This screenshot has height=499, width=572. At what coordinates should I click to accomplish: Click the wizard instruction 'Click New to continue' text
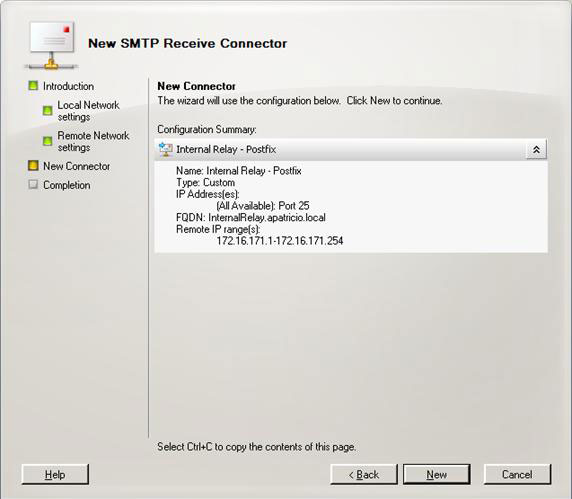point(394,101)
